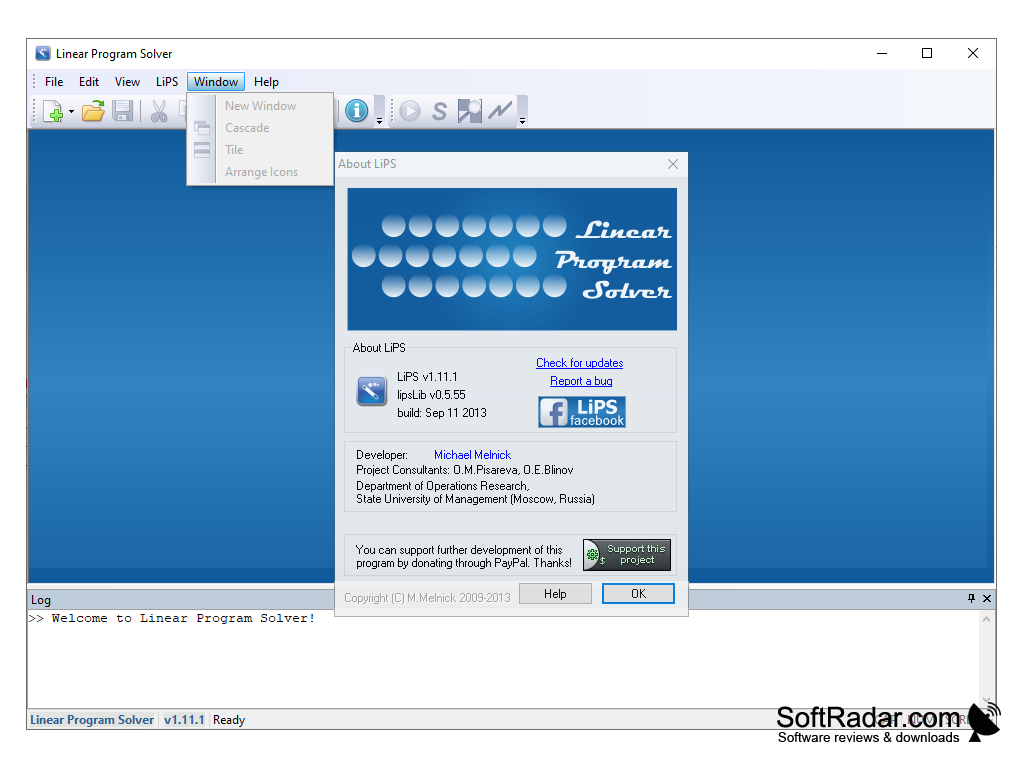The height and width of the screenshot is (768, 1024).
Task: Open the first toolbar overflow options arrow
Action: click(379, 121)
